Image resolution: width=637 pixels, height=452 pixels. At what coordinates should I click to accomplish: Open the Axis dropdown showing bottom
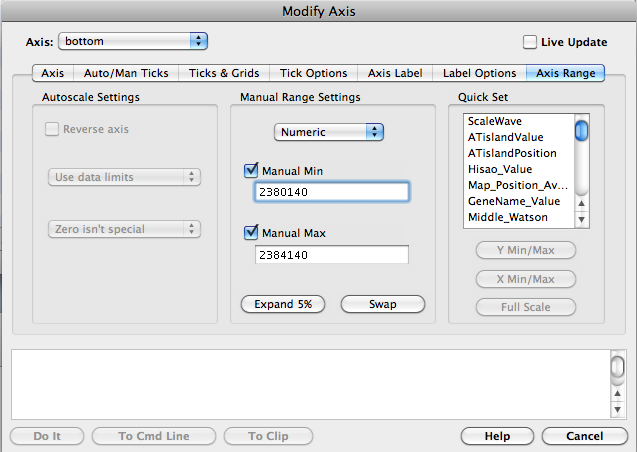point(133,41)
